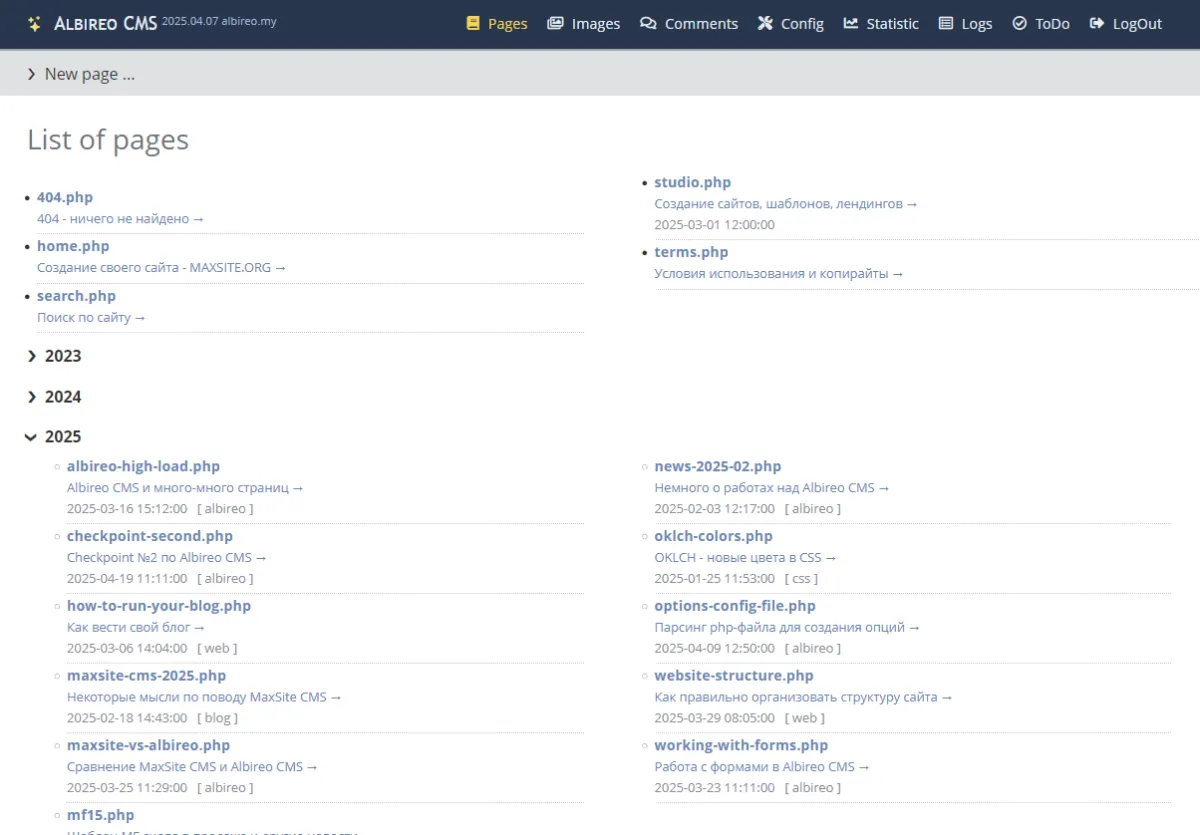Open the 404.php page entry
Viewport: 1200px width, 835px height.
[x=65, y=197]
